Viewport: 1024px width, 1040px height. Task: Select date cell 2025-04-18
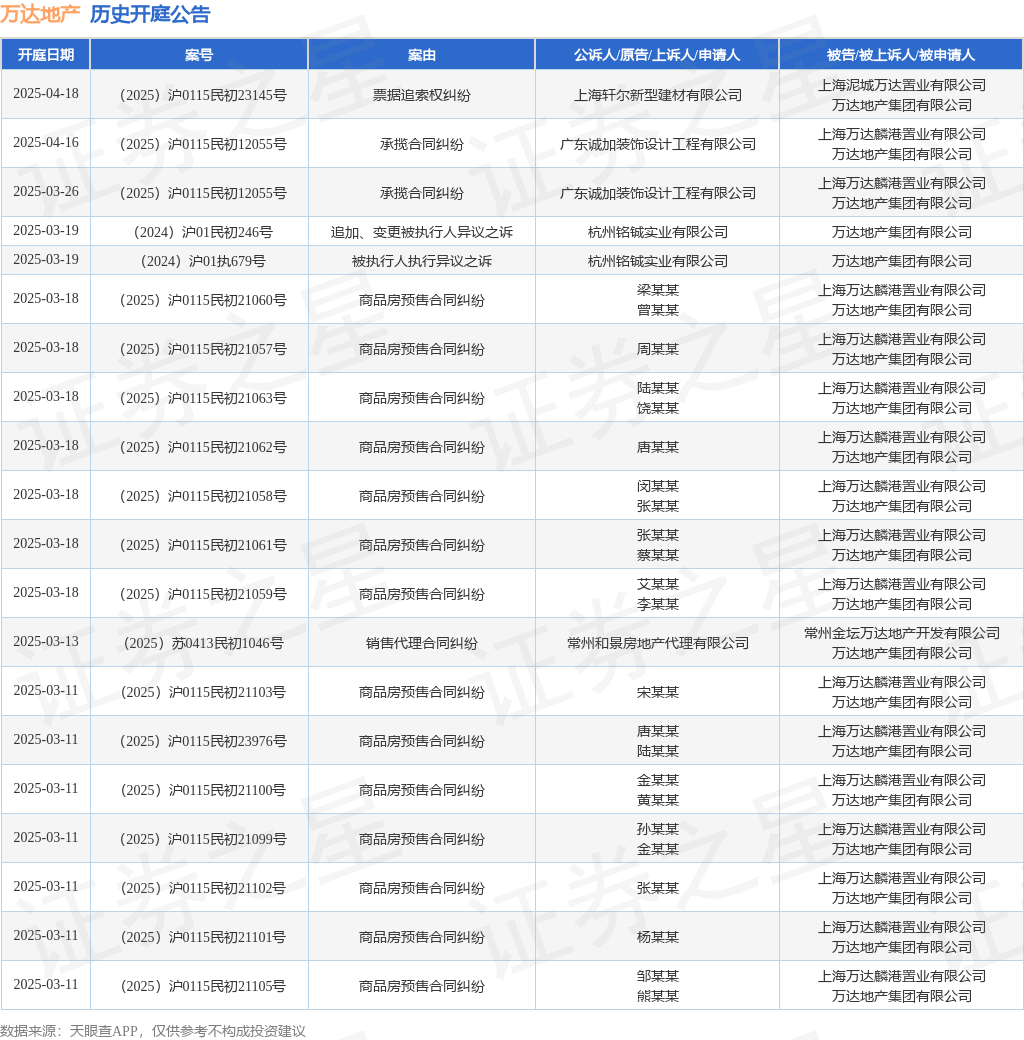point(46,94)
